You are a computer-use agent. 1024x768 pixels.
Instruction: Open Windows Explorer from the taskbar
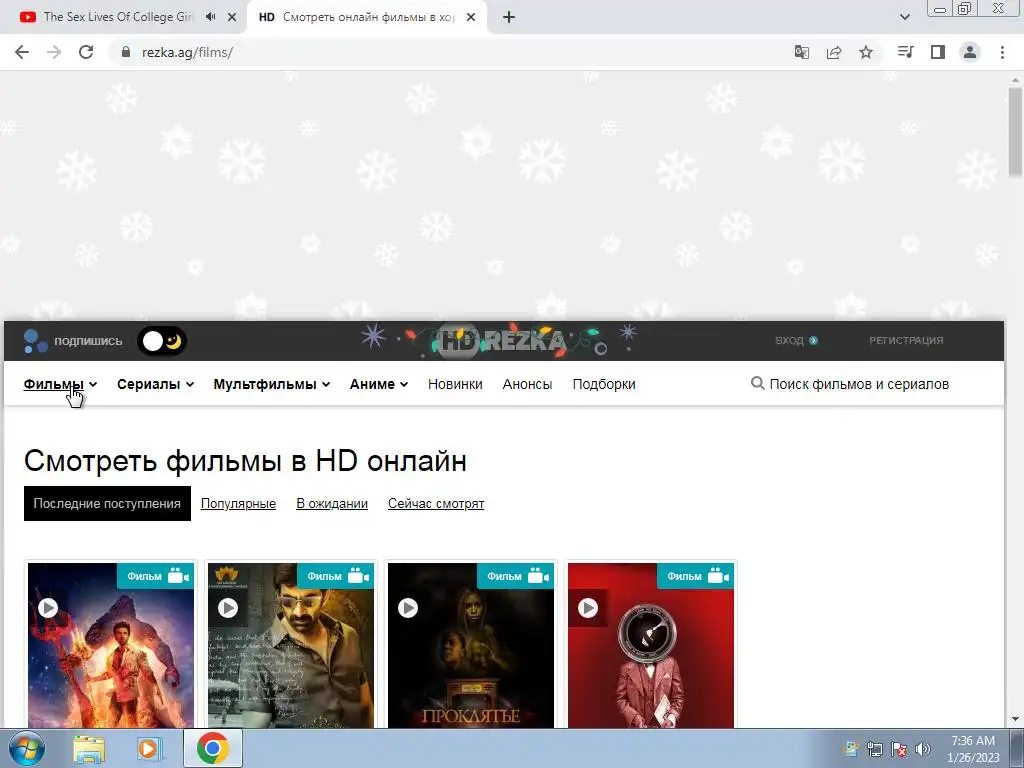click(89, 748)
